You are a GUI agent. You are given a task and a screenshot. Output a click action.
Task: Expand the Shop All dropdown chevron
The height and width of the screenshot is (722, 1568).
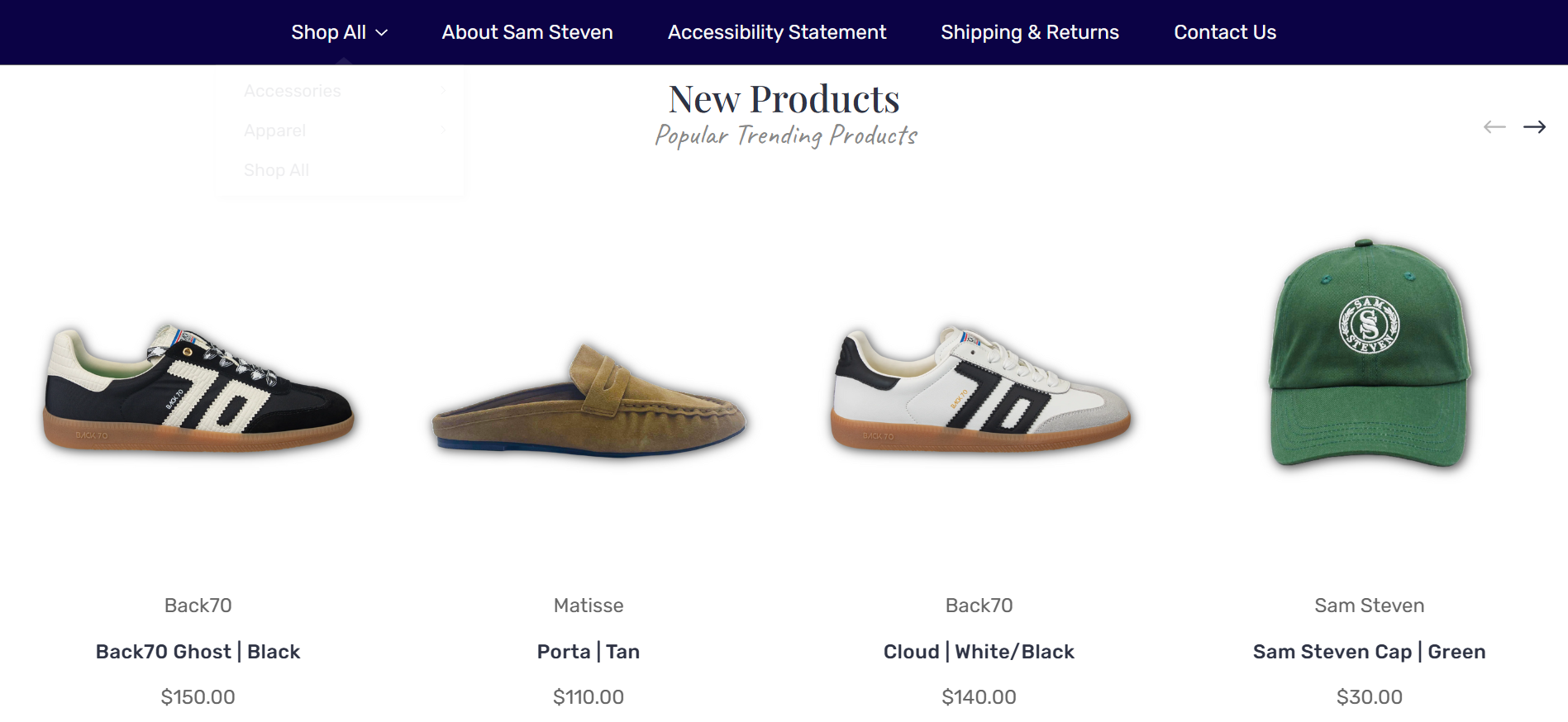[x=381, y=33]
